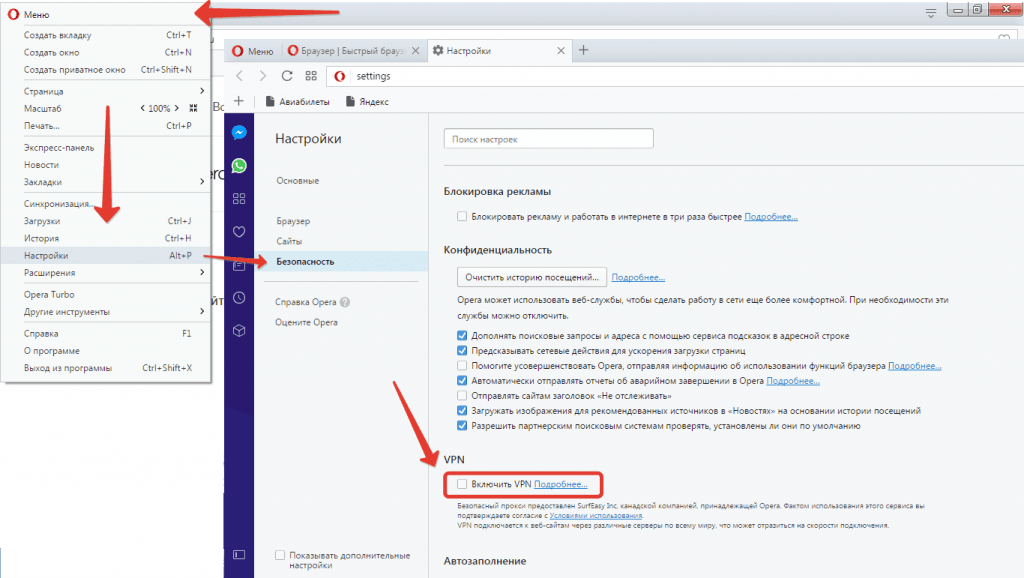Open the WhatsApp sidebar icon

point(239,166)
